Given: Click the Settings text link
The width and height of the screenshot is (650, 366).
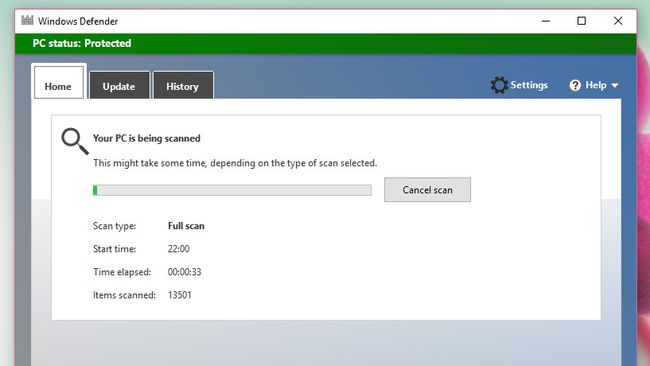Looking at the screenshot, I should [x=529, y=85].
